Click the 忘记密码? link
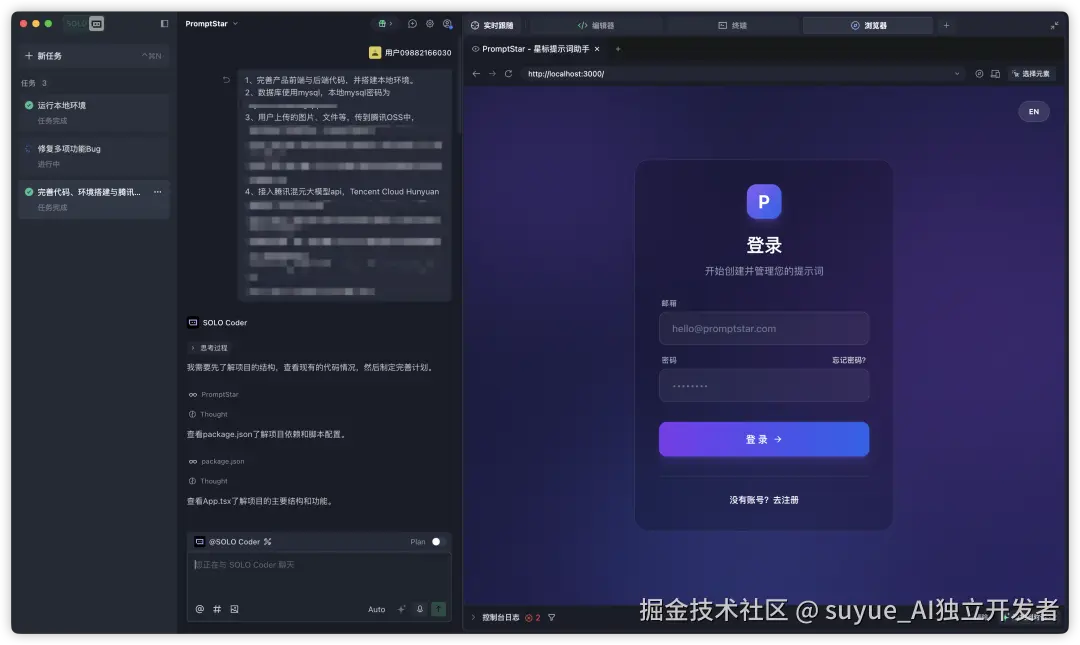Viewport: 1080px width, 645px height. point(849,360)
